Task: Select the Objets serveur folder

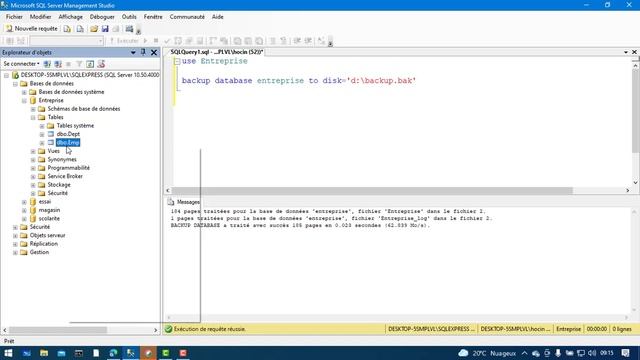Action: [x=47, y=236]
